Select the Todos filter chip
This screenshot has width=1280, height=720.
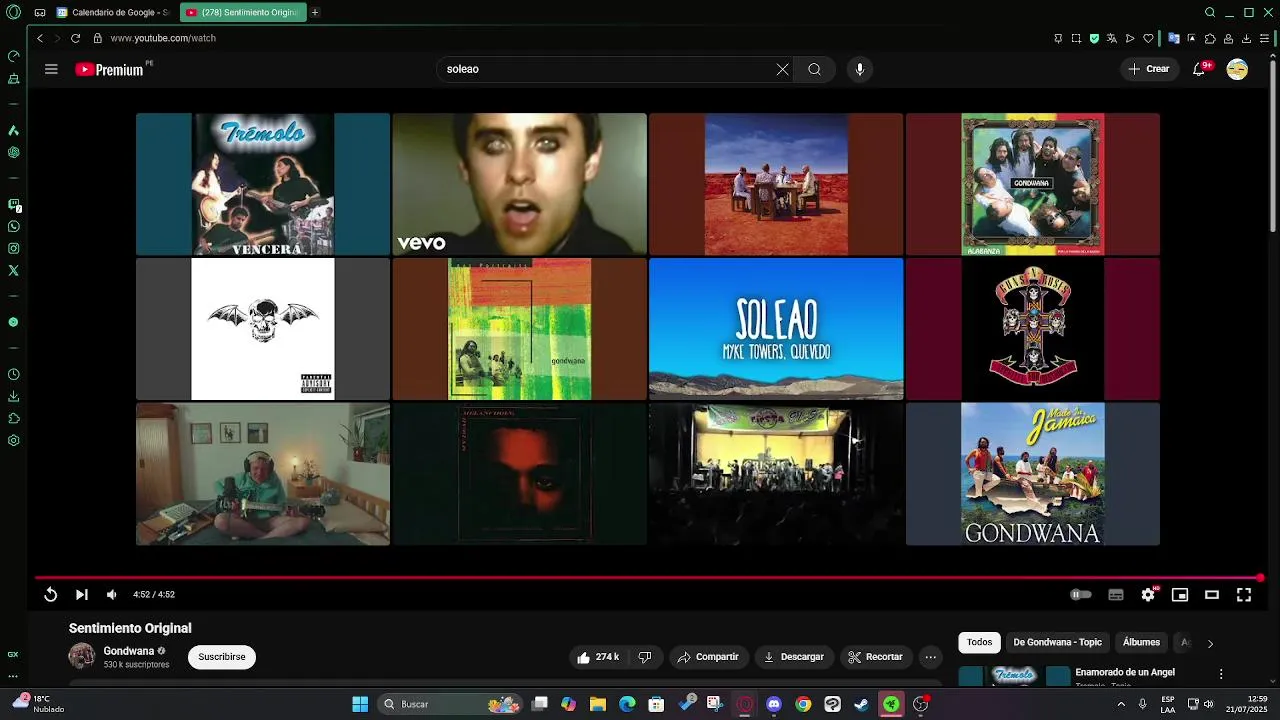click(980, 642)
